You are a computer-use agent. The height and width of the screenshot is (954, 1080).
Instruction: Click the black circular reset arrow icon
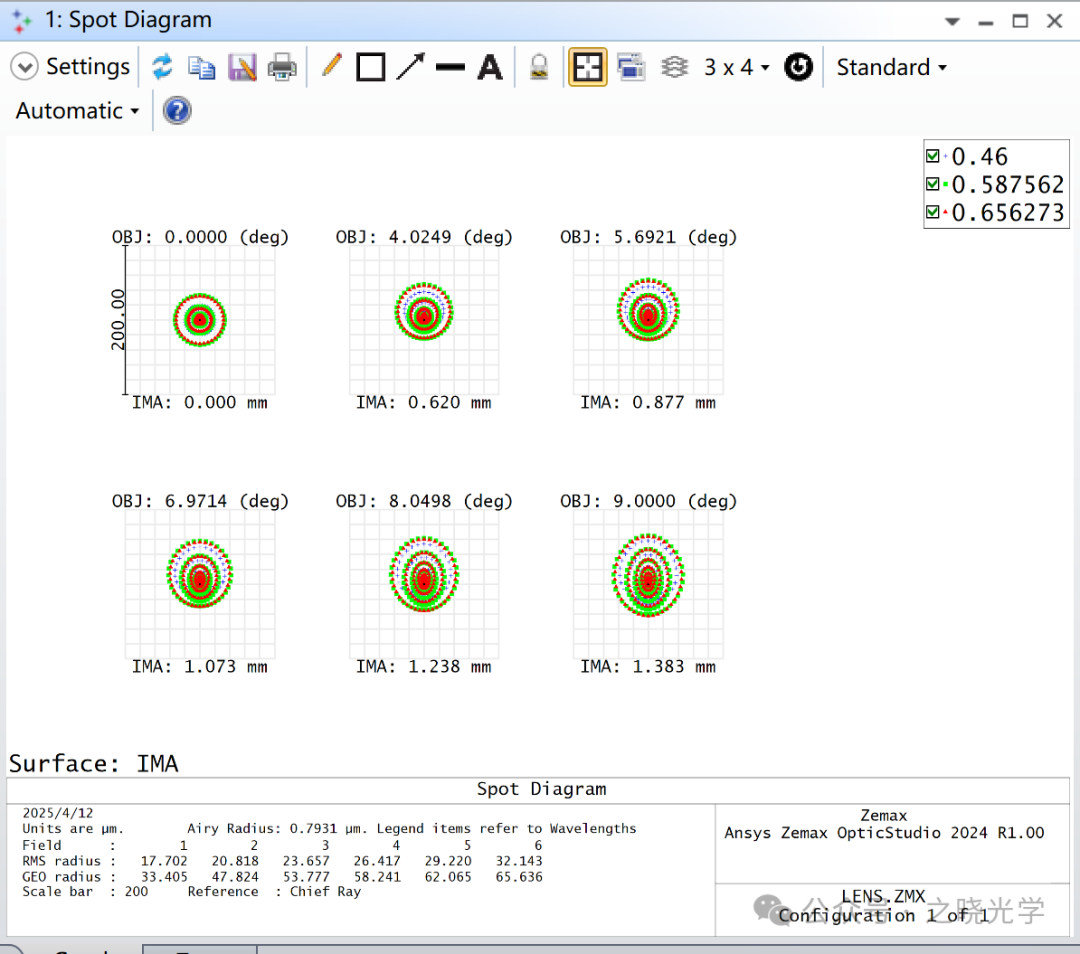(798, 67)
